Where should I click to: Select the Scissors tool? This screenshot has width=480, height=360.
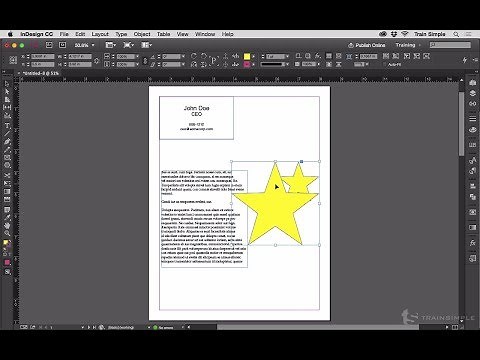[x=7, y=176]
